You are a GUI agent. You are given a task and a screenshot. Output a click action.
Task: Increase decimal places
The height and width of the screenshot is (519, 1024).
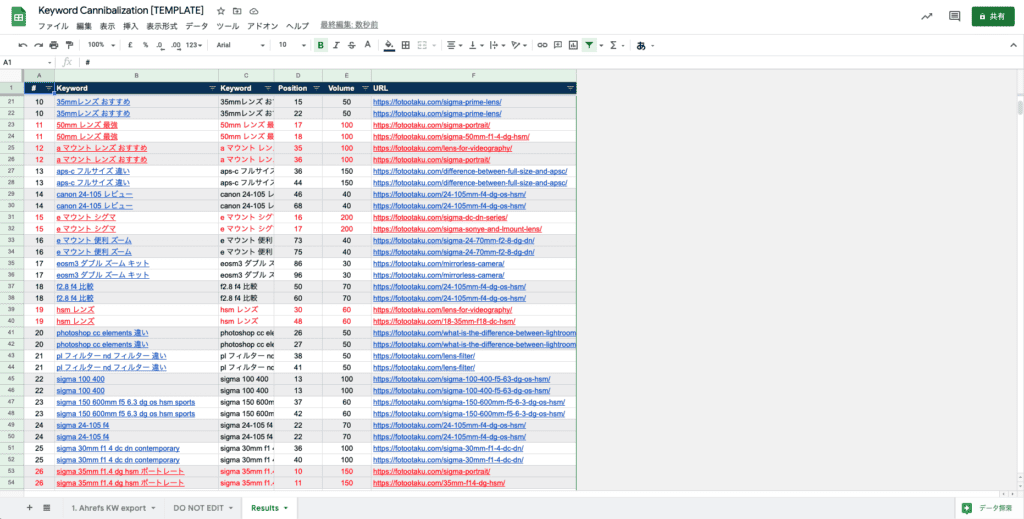point(176,45)
